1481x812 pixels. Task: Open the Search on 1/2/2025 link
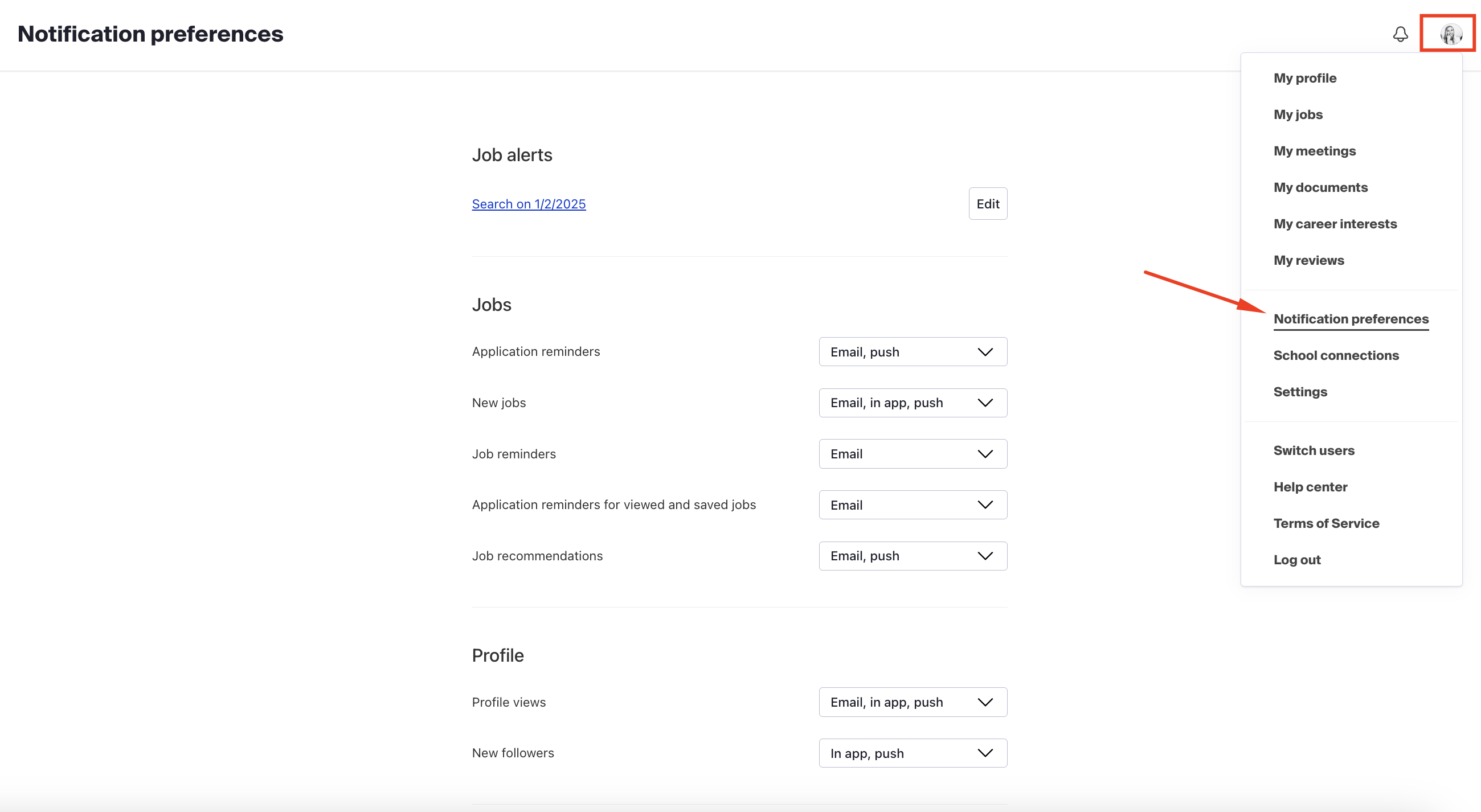click(529, 204)
